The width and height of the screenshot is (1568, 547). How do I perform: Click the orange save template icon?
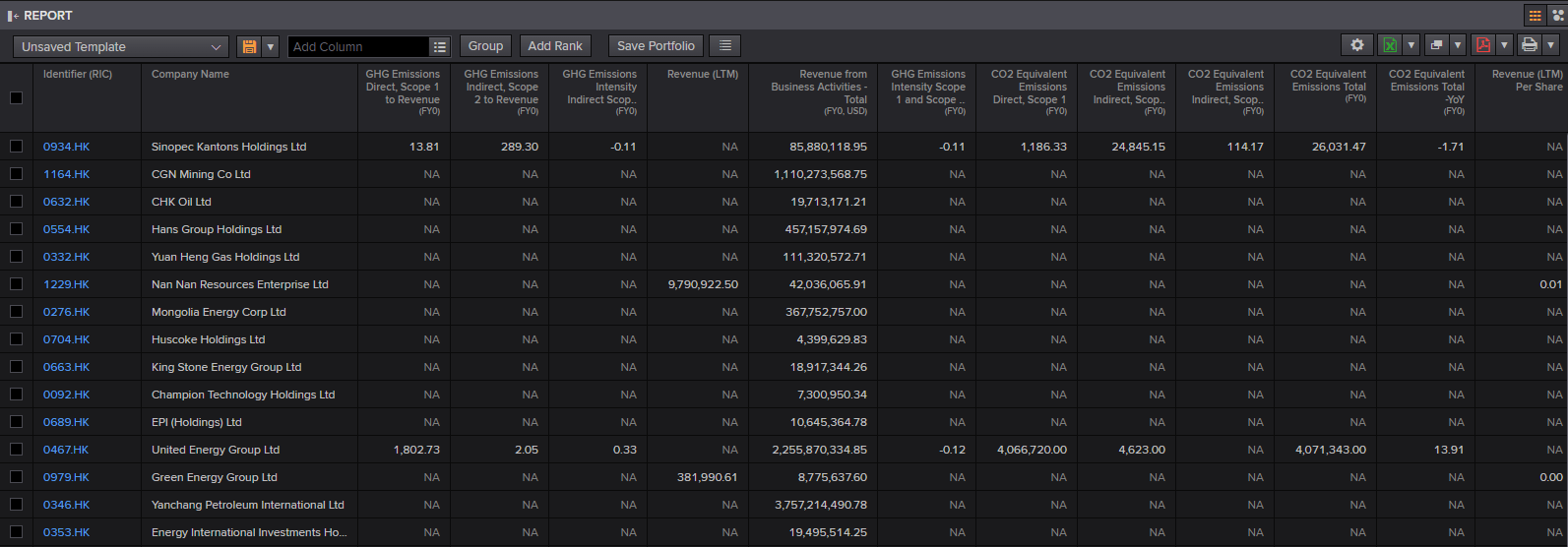(x=249, y=46)
